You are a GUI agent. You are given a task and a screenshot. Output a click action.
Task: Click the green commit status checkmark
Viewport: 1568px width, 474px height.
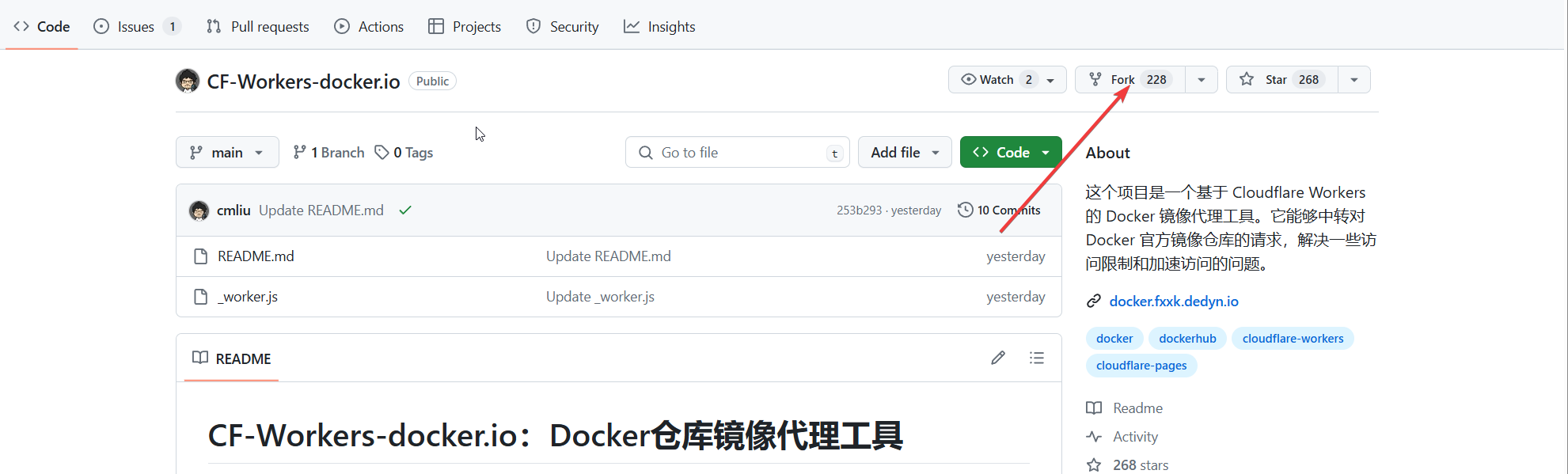pyautogui.click(x=405, y=210)
